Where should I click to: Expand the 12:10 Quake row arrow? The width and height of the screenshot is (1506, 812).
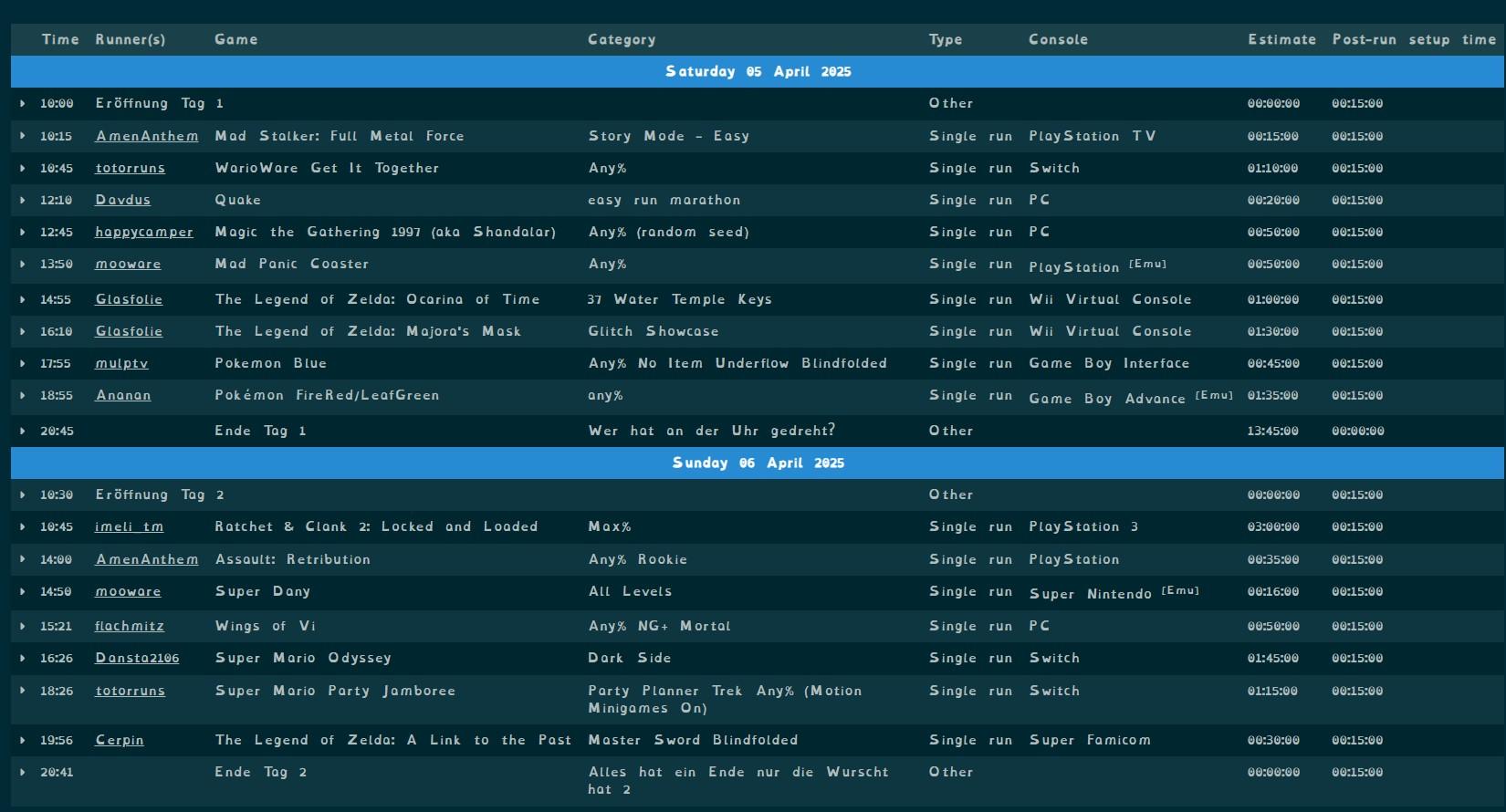tap(23, 200)
